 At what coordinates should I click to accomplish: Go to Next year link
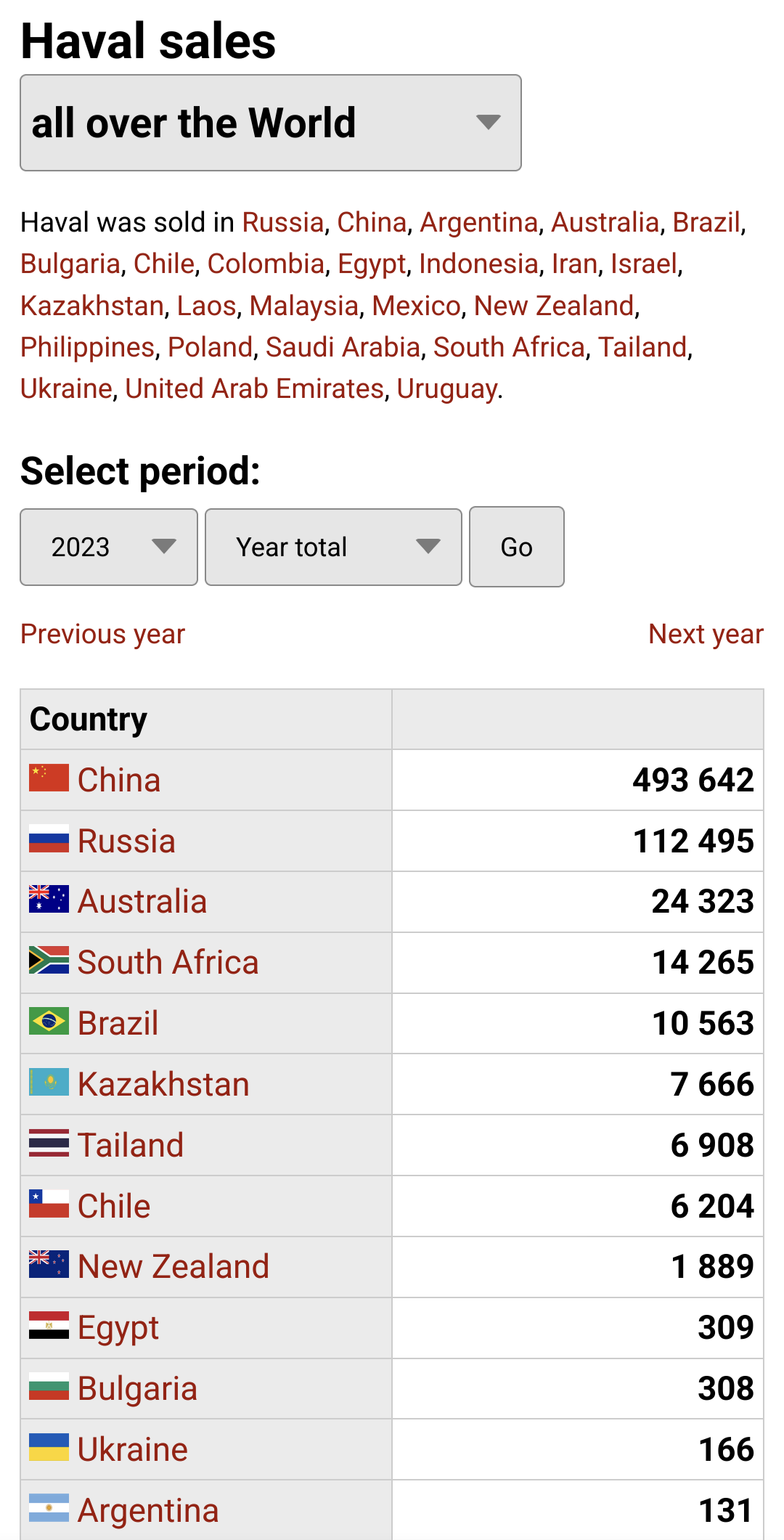[705, 634]
